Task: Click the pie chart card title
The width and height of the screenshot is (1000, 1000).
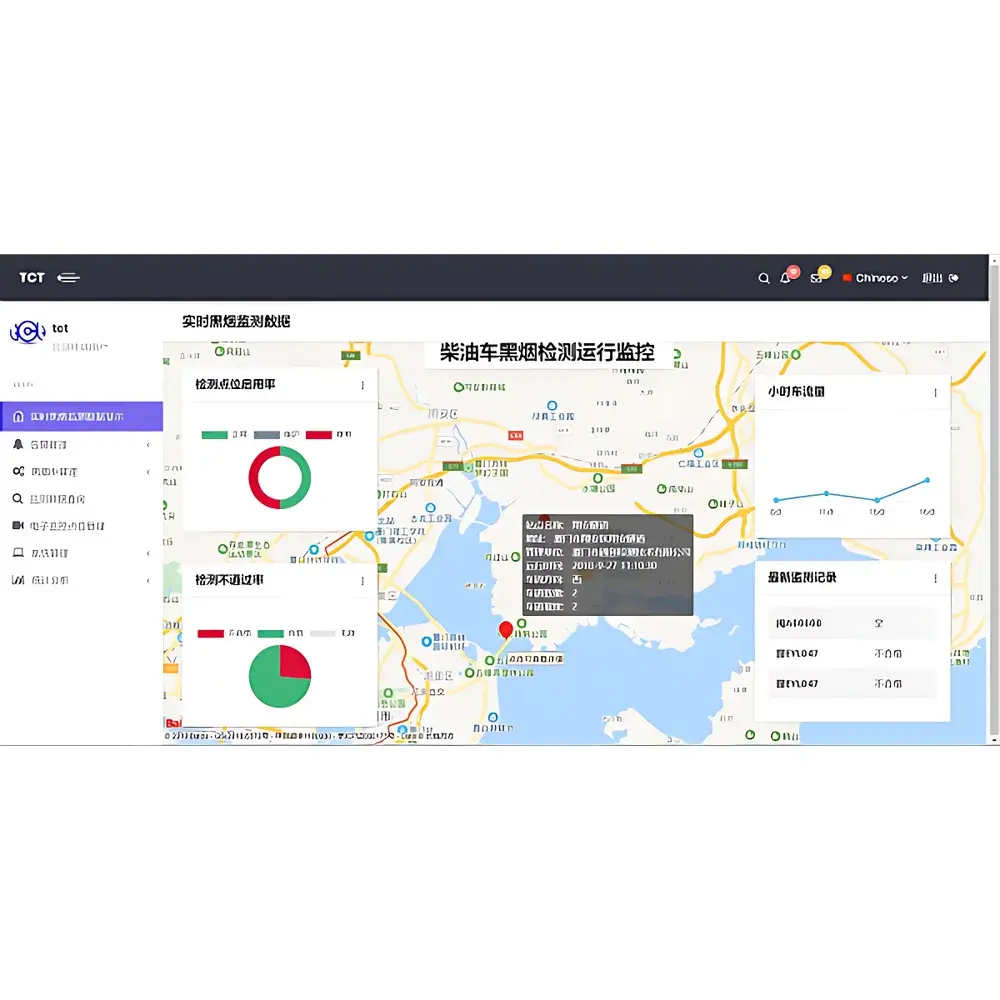Action: click(229, 580)
